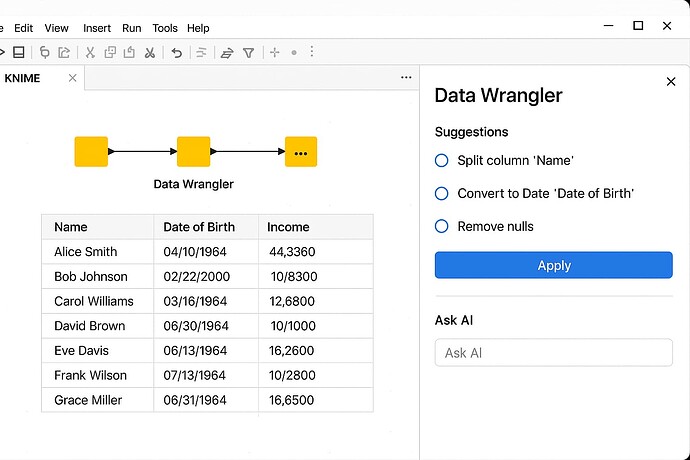Image resolution: width=690 pixels, height=460 pixels.
Task: Click the "Grace Miller" cell
Action: click(98, 400)
